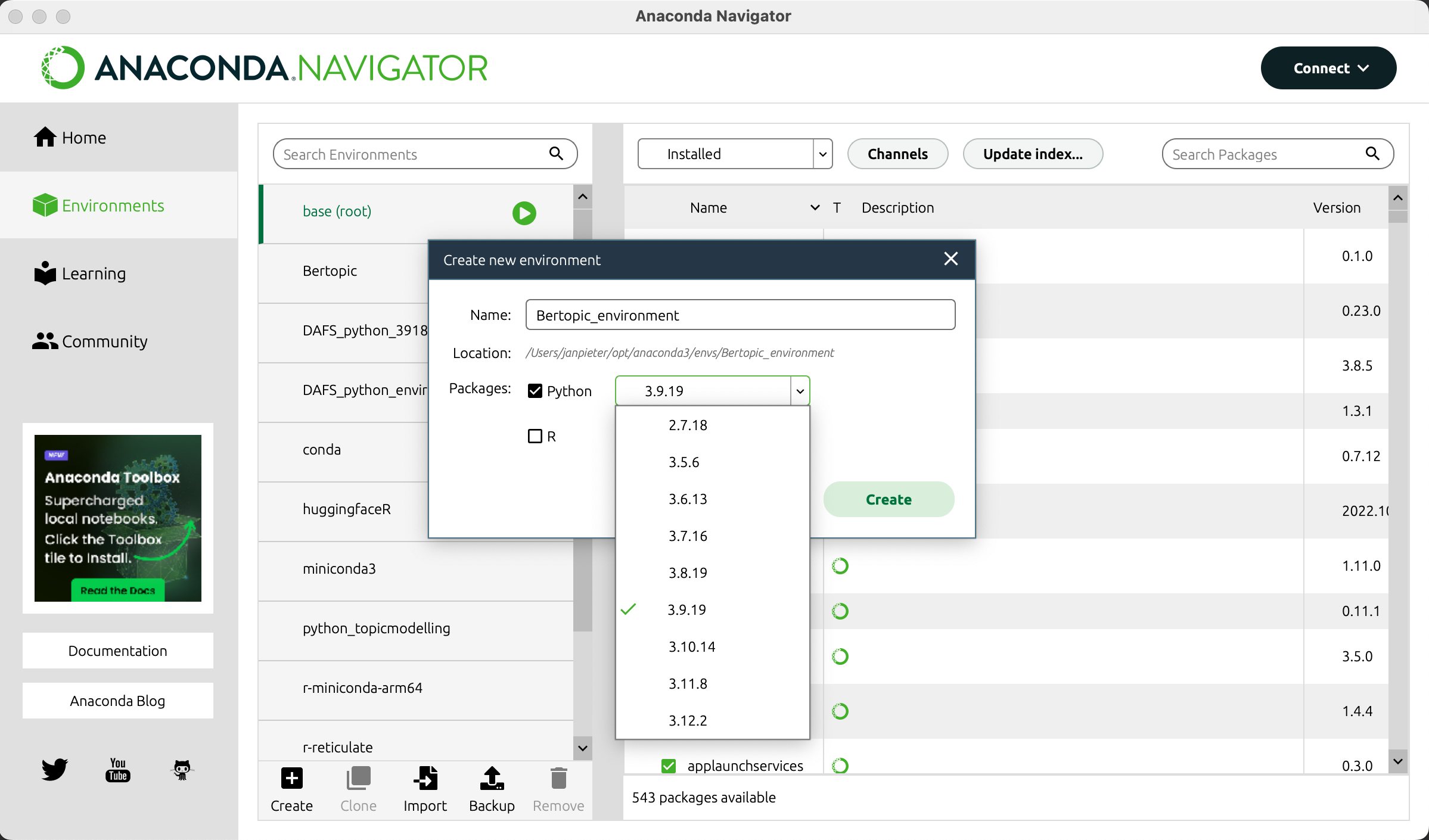Open the Twitter bird icon link
The height and width of the screenshot is (840, 1429).
(x=54, y=769)
